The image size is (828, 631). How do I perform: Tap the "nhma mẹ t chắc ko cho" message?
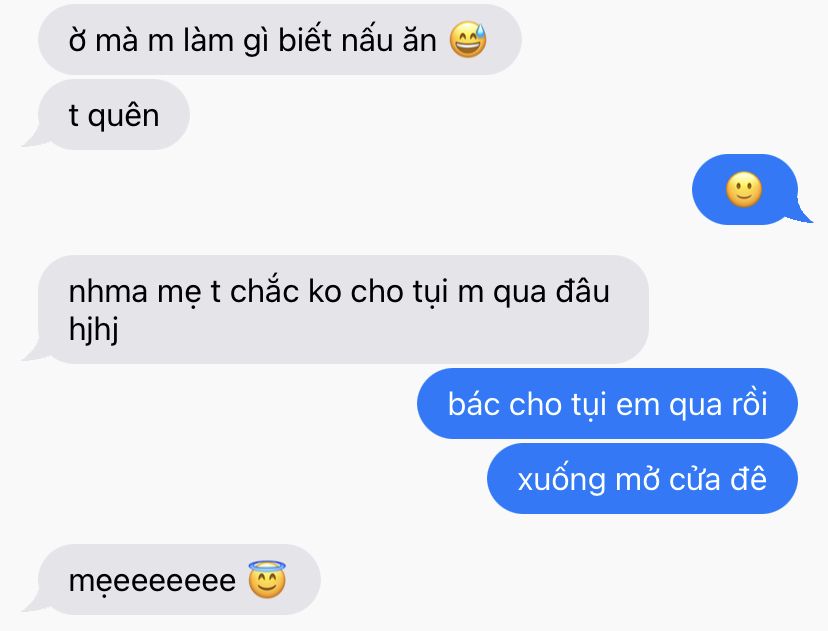click(x=343, y=309)
